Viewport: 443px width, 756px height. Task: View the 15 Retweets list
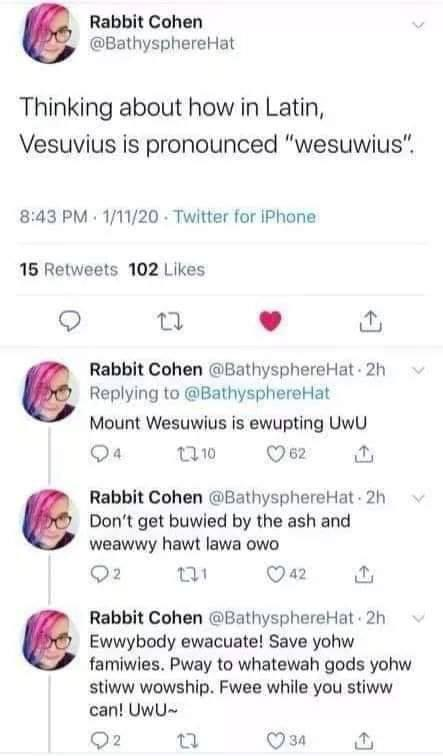click(68, 270)
